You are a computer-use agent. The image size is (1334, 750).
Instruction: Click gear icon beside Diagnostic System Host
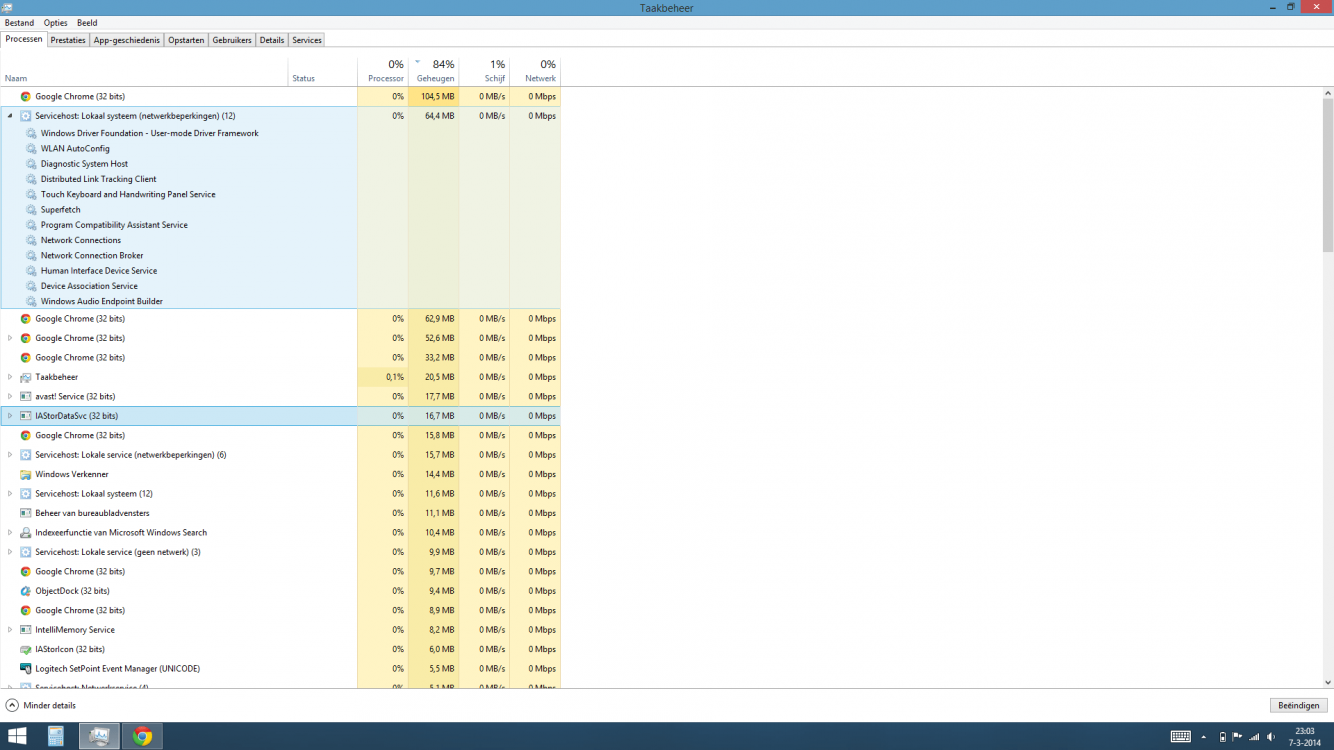[x=32, y=164]
